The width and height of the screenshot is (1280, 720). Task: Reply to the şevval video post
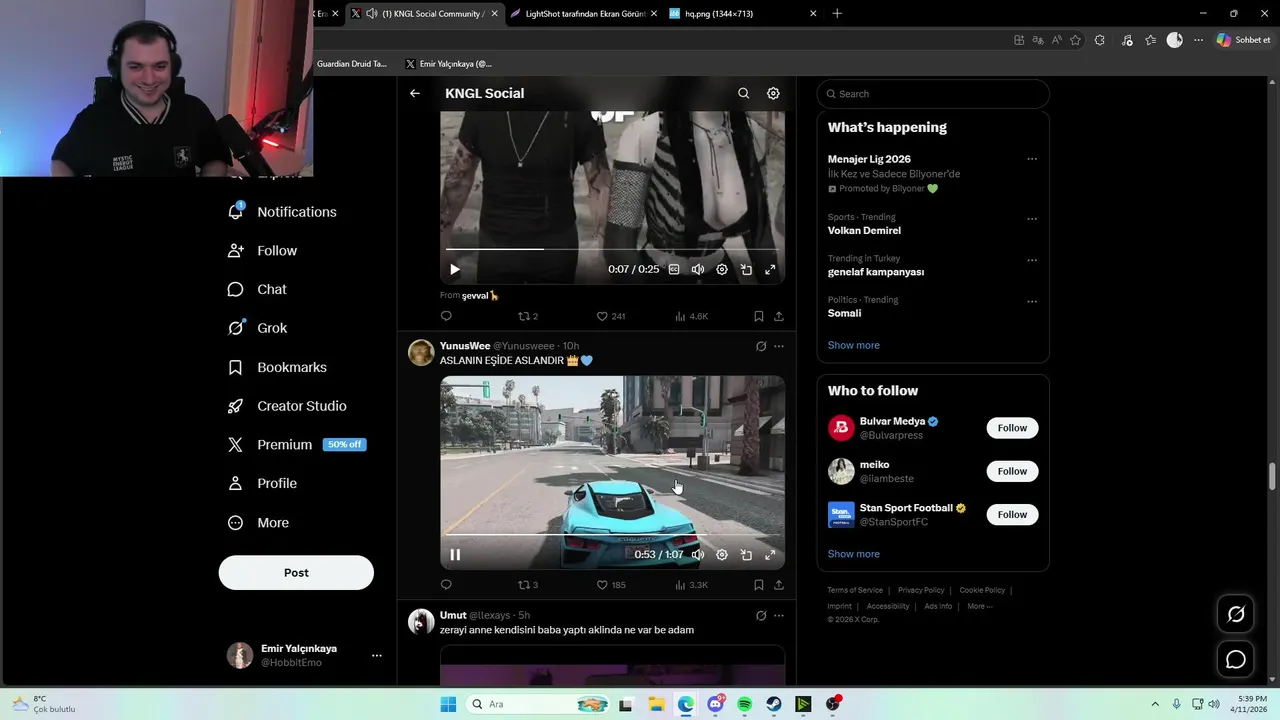446,316
